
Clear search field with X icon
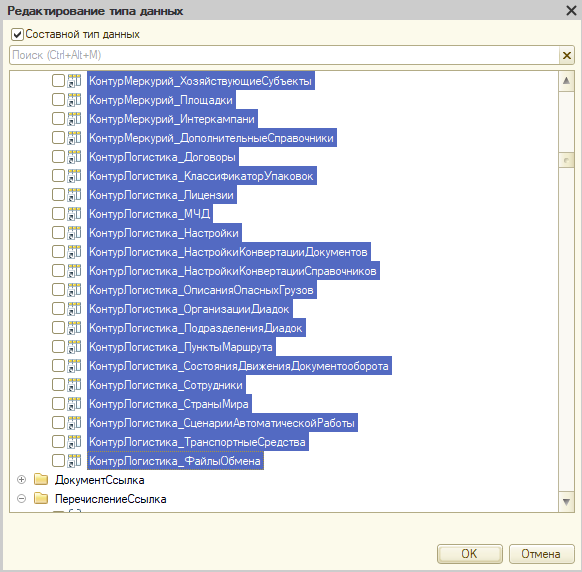[567, 55]
